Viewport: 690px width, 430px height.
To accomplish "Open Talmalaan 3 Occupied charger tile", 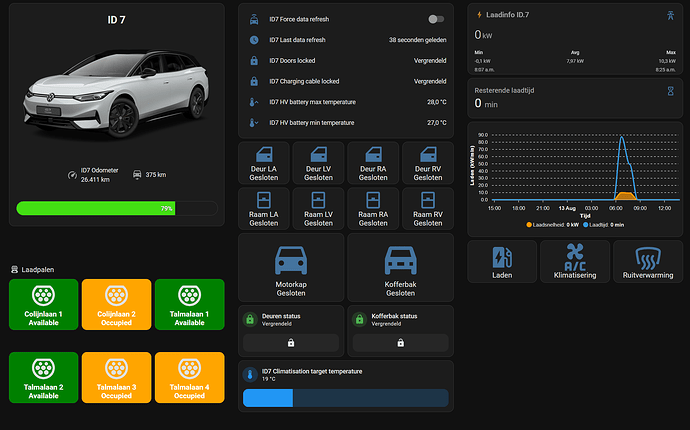I will (117, 378).
